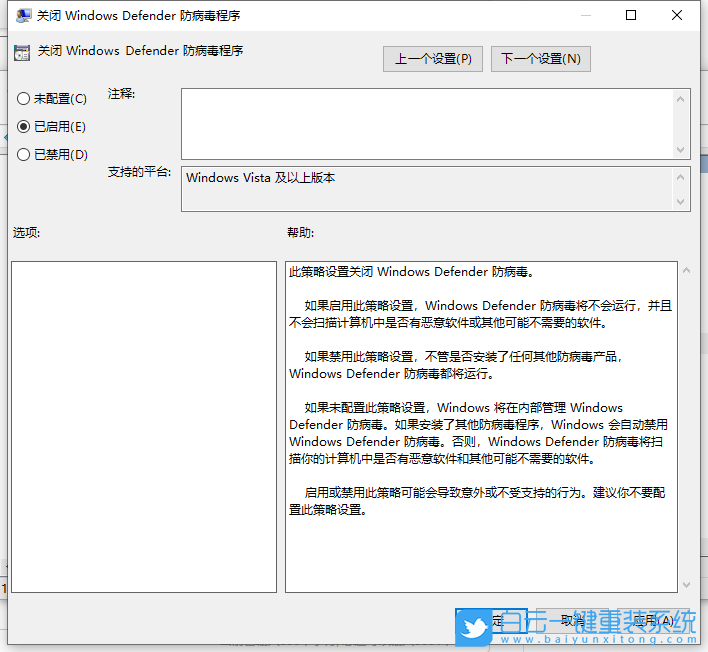The height and width of the screenshot is (652, 708).
Task: Go to next setting 下一个设置(N)
Action: [x=540, y=59]
